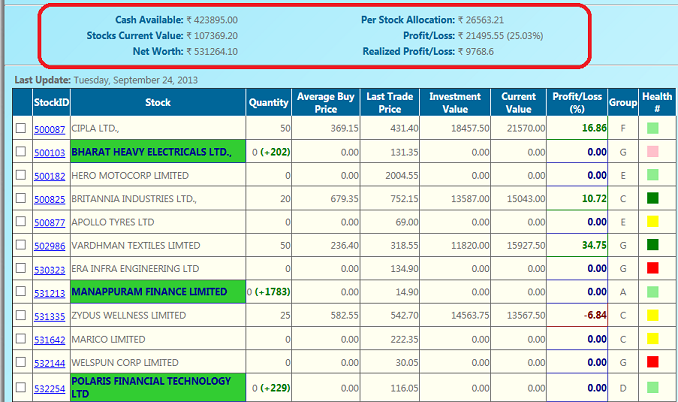Open stock ID link 530323
Viewport: 678px width, 402px height.
(50, 270)
